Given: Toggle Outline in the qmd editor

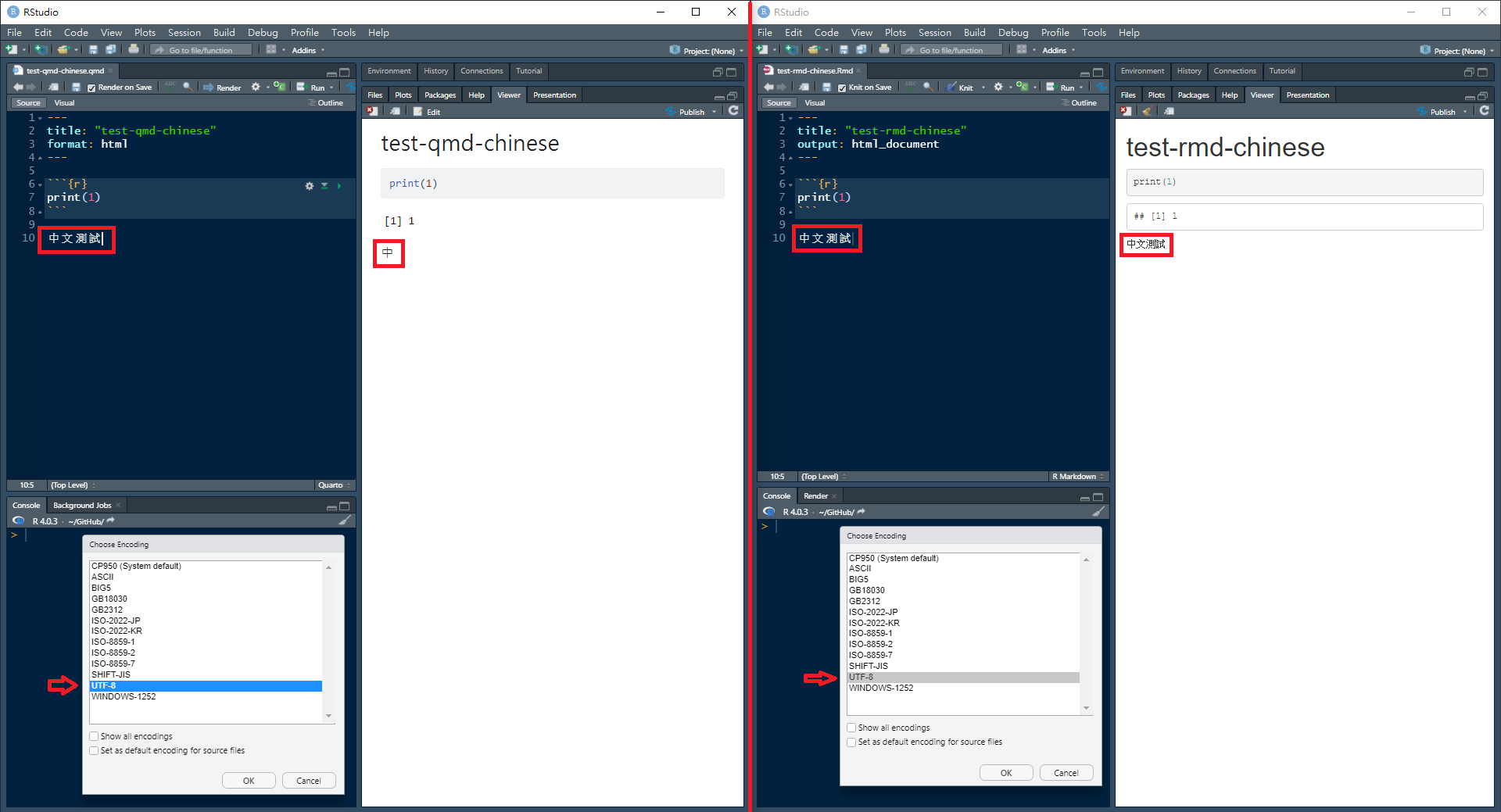Looking at the screenshot, I should [x=326, y=103].
